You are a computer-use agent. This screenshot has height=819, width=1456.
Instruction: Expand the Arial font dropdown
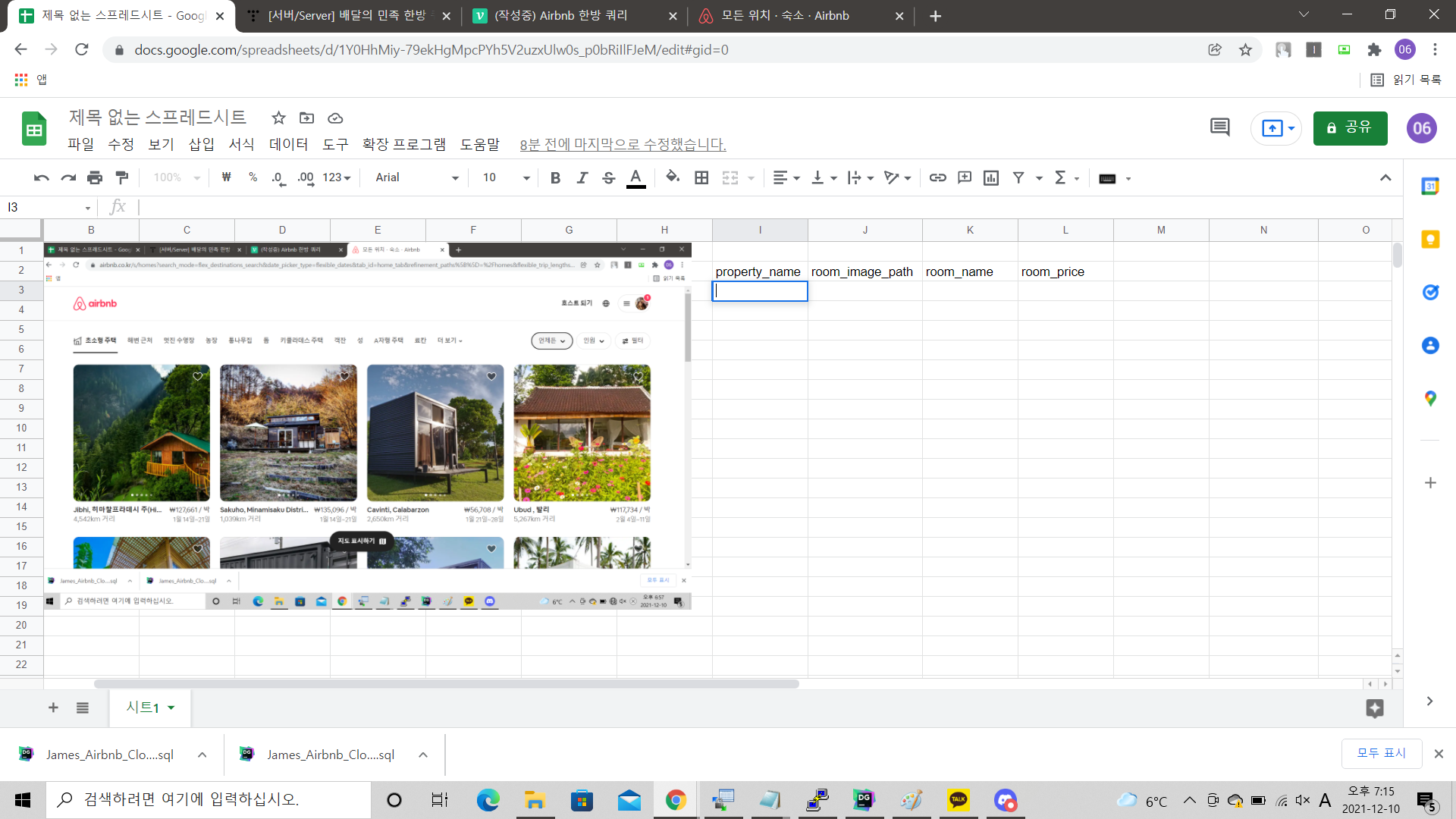click(x=417, y=177)
